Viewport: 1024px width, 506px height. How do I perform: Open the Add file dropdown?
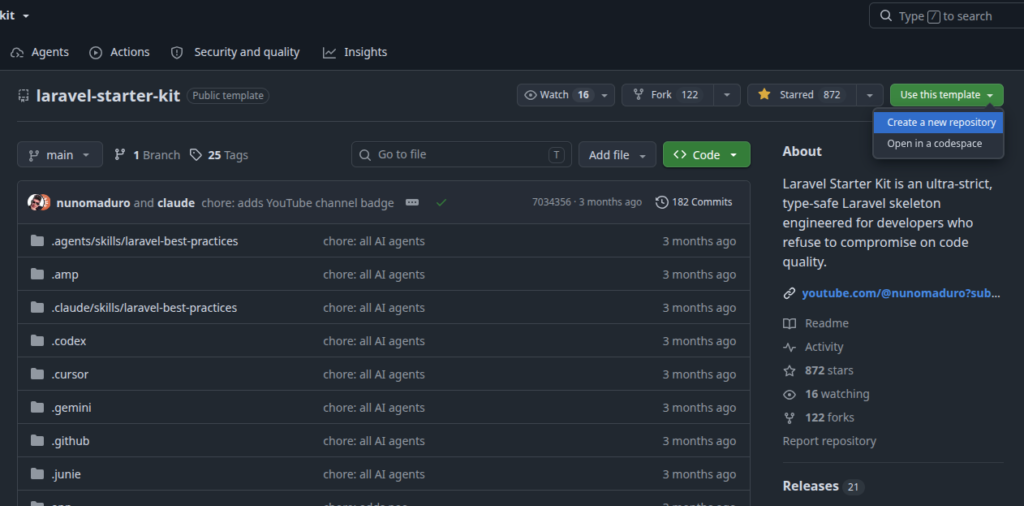click(617, 155)
